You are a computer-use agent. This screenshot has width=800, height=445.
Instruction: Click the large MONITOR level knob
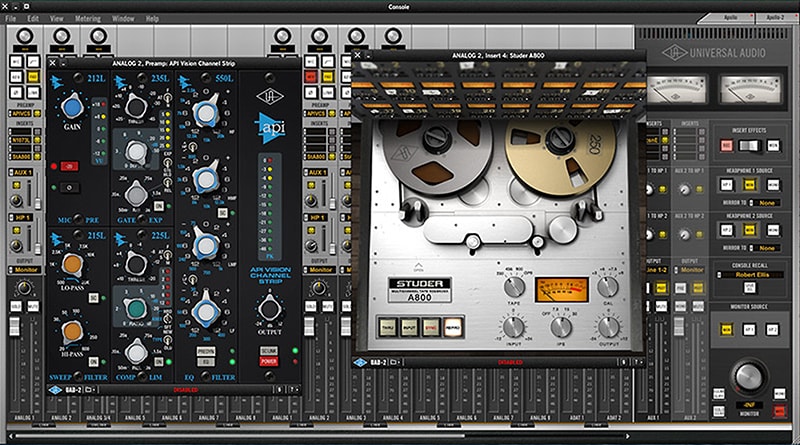pyautogui.click(x=748, y=378)
